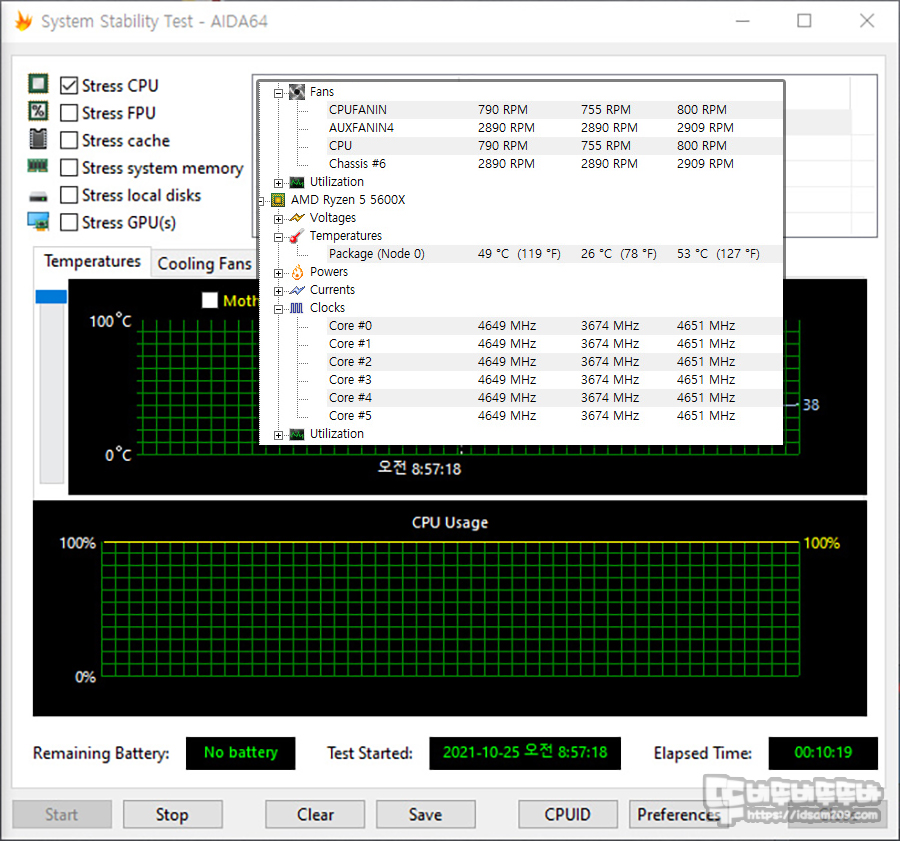Click the AIDA64 flame icon in title bar
Screen dimensions: 900x841
pyautogui.click(x=24, y=21)
